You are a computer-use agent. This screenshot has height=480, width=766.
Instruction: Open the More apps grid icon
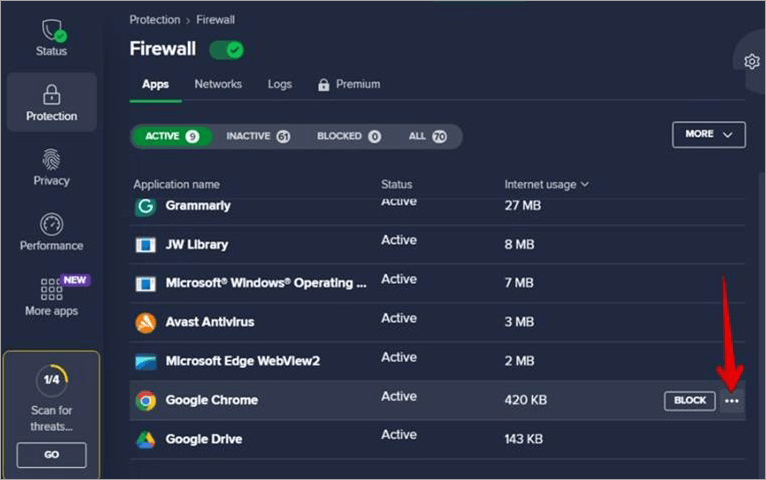(51, 290)
